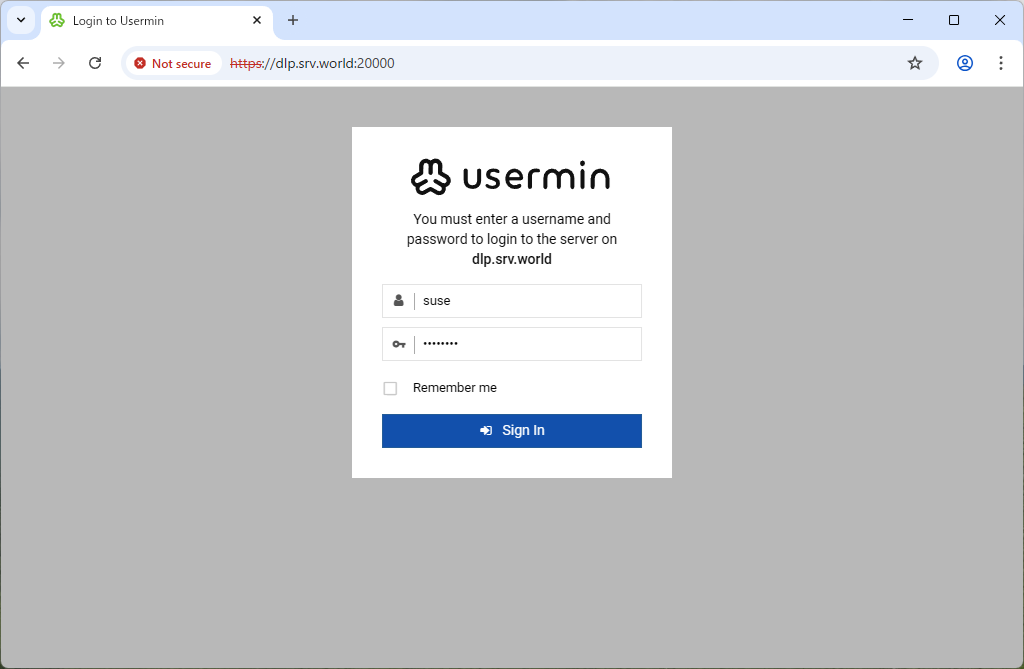1024x669 pixels.
Task: Click the user icon in username field
Action: pyautogui.click(x=398, y=300)
